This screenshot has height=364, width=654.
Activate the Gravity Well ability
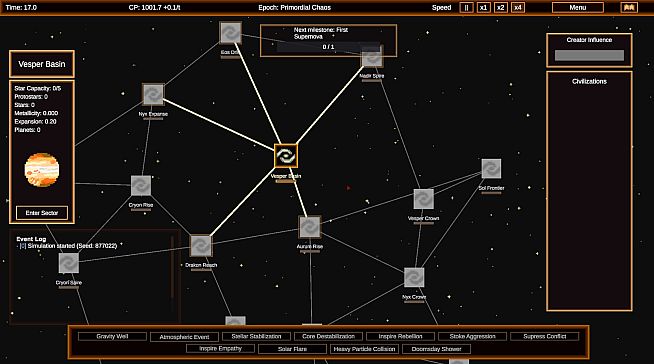tap(112, 336)
